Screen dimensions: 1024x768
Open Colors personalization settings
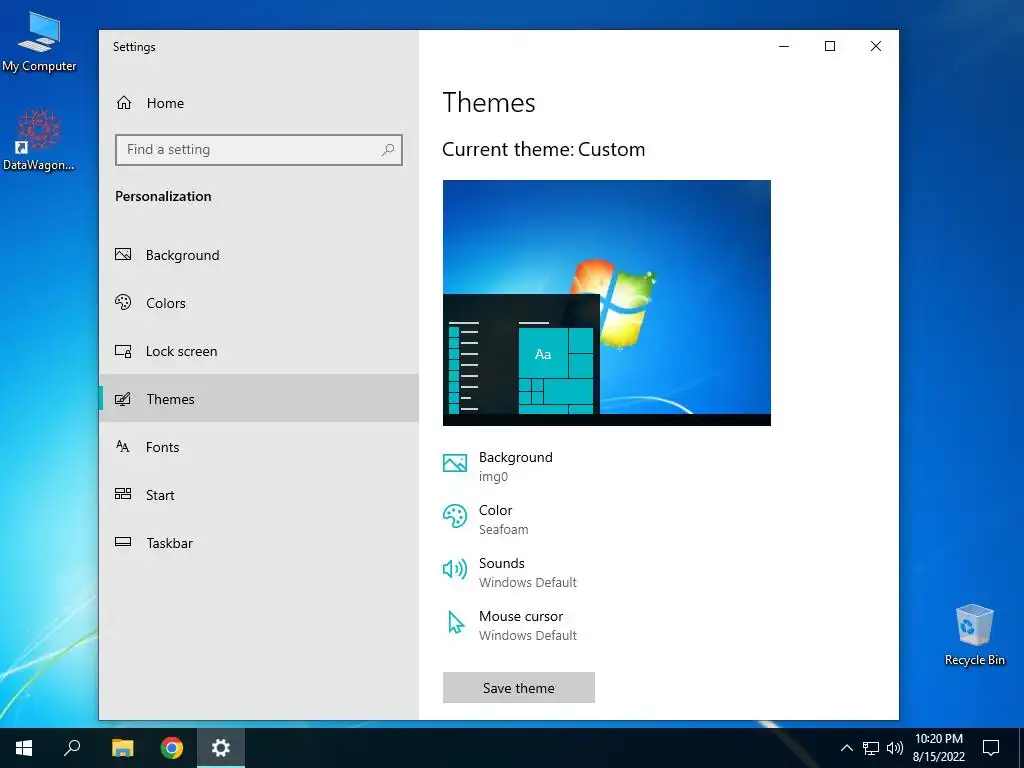pyautogui.click(x=259, y=303)
